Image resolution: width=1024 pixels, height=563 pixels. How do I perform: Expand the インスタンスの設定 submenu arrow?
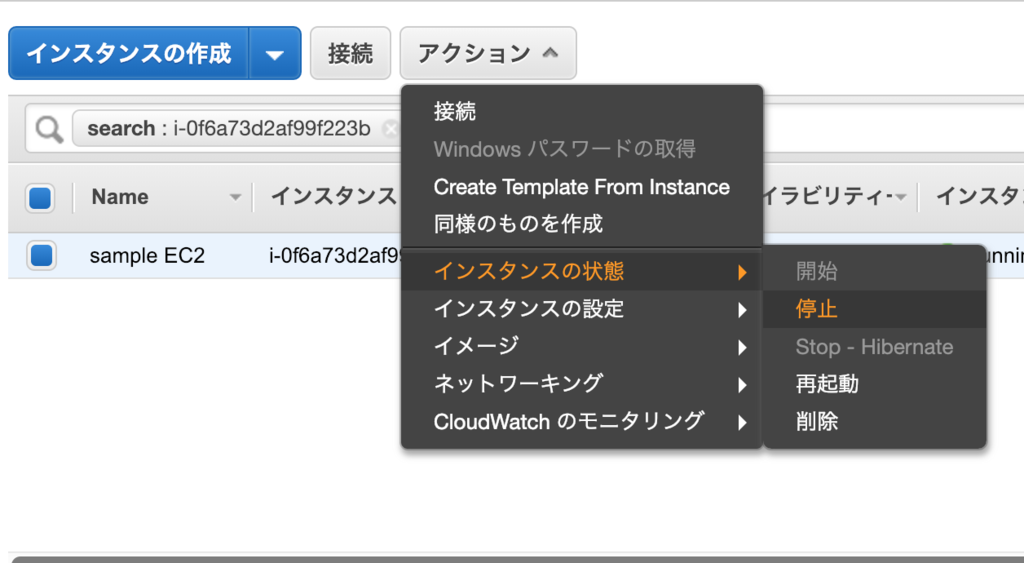[742, 310]
